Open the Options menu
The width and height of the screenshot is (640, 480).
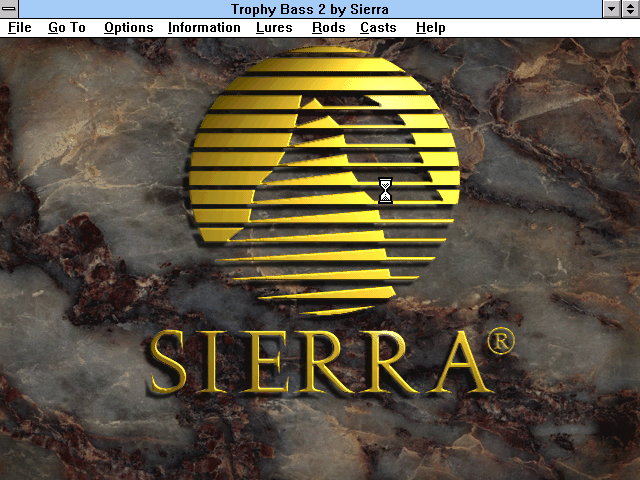click(x=129, y=28)
